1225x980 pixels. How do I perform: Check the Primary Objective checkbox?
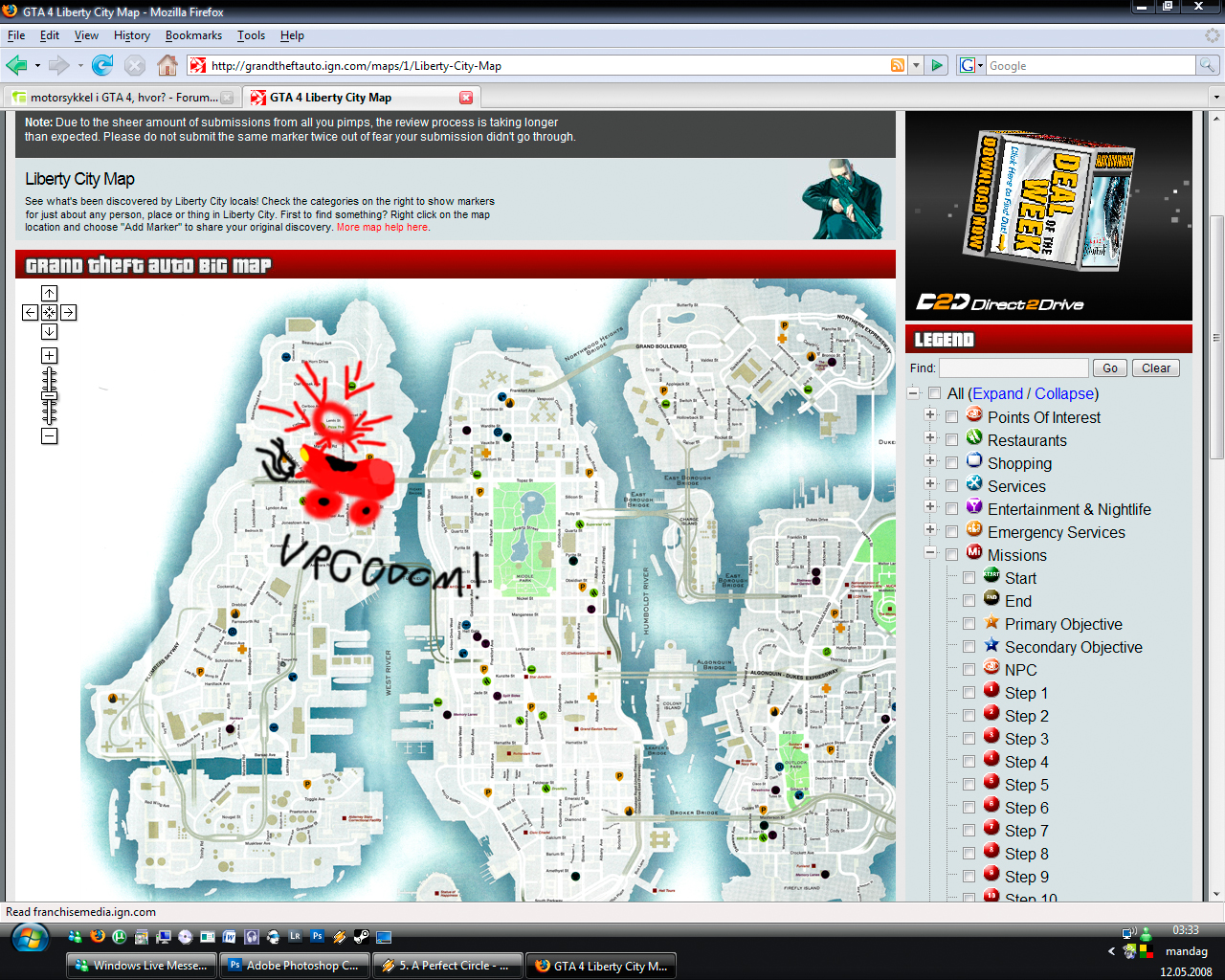(969, 624)
